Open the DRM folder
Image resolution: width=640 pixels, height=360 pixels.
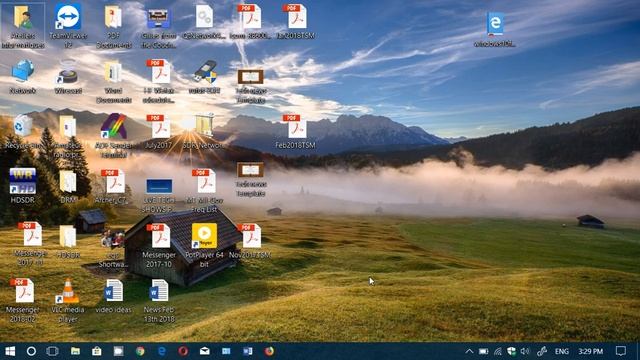[68, 187]
